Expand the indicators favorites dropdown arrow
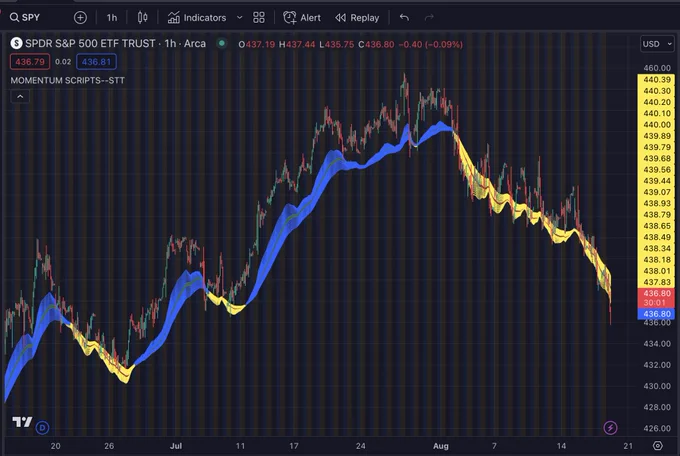 click(239, 18)
